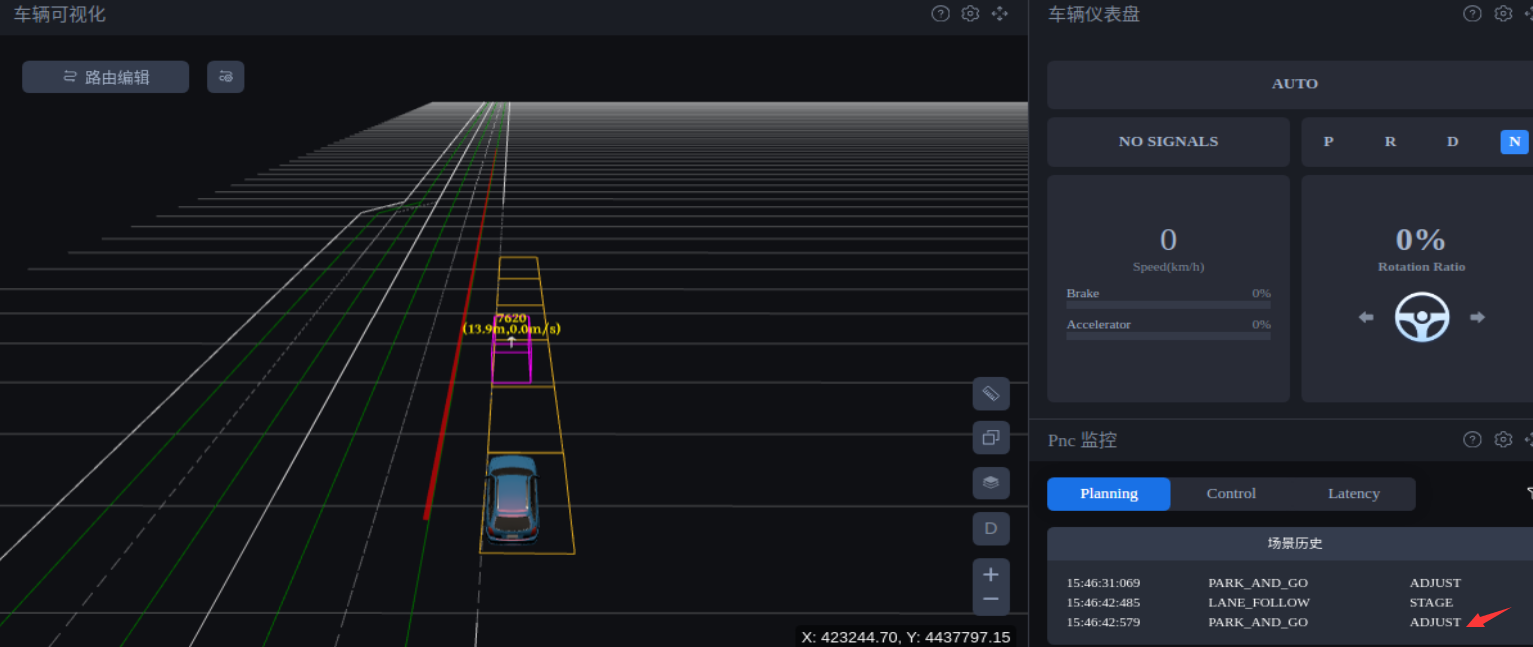Select the N gear indicator
The width and height of the screenshot is (1533, 647).
pyautogui.click(x=1514, y=142)
